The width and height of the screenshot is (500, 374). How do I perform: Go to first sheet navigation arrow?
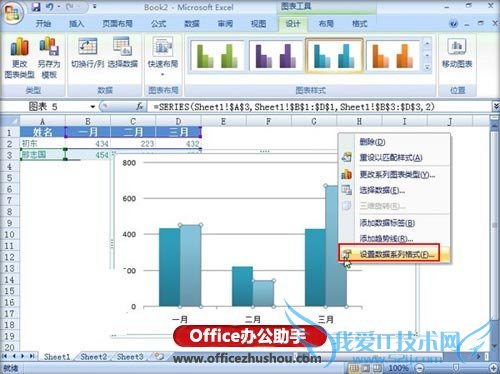(x=5, y=356)
